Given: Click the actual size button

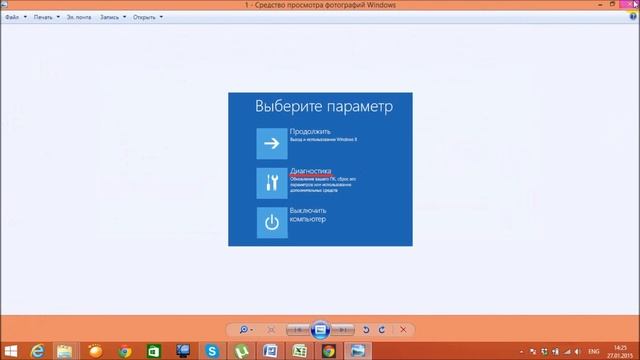Looking at the screenshot, I should pos(271,329).
